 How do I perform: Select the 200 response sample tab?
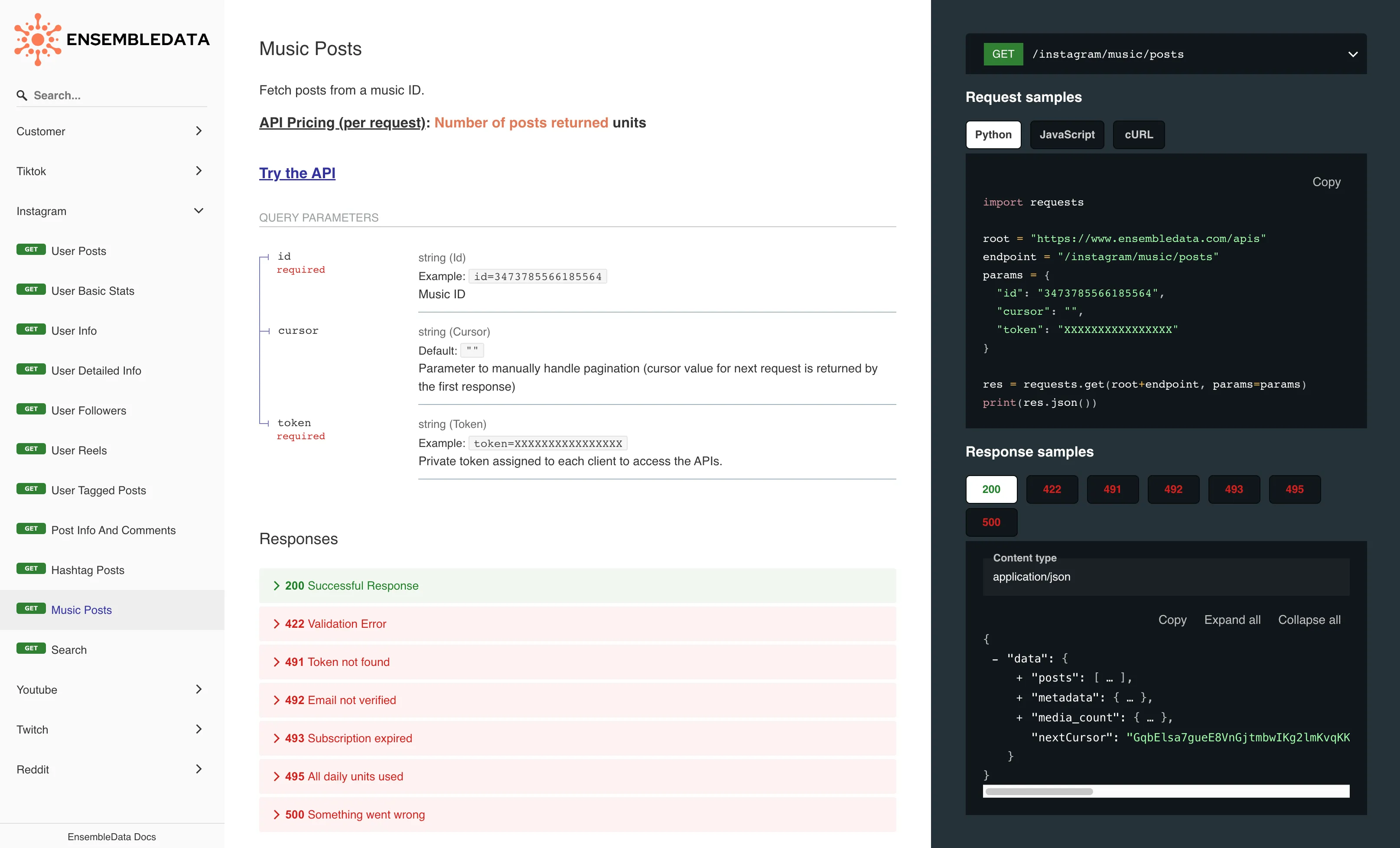[991, 489]
